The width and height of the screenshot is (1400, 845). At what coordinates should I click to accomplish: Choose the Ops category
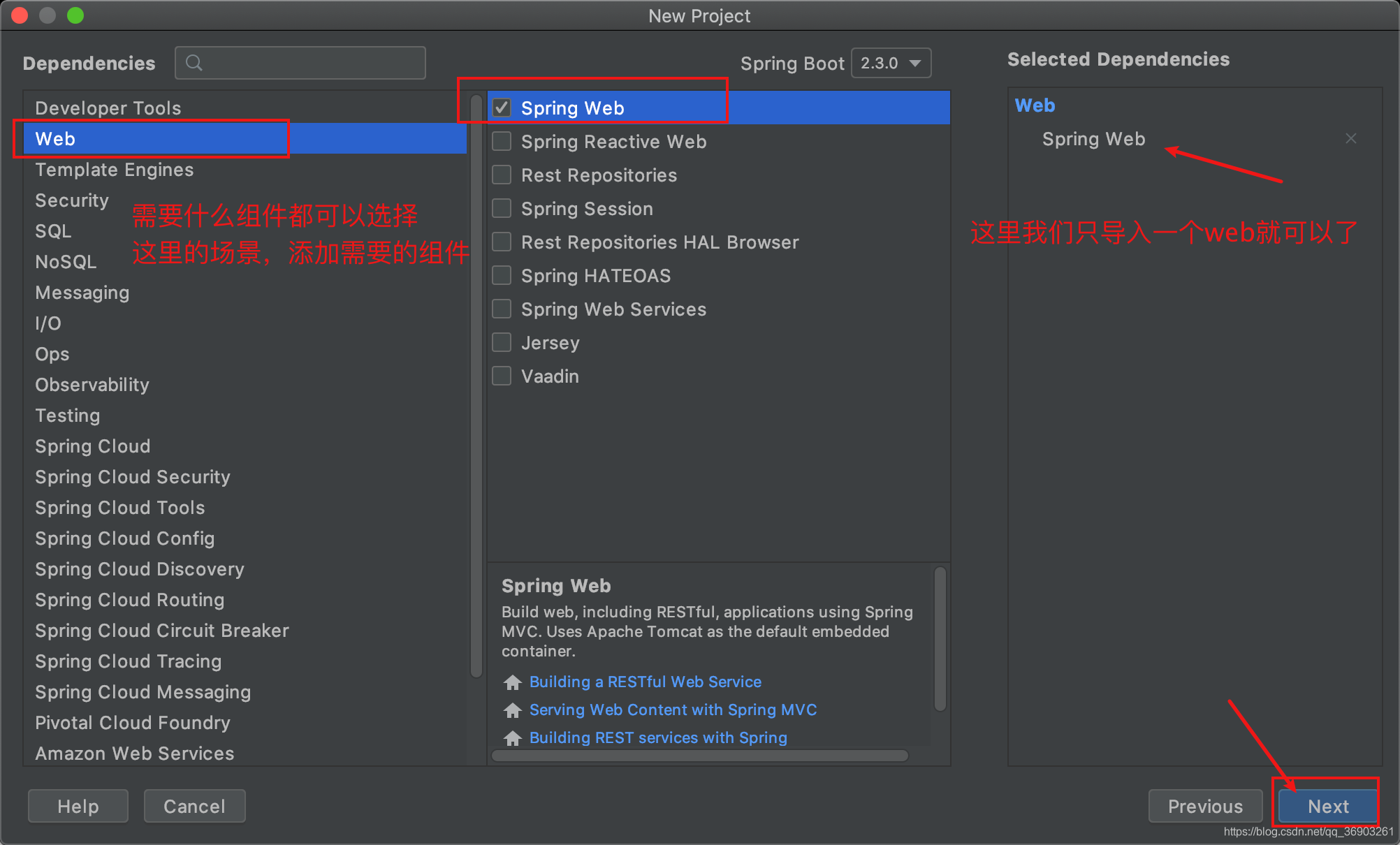pyautogui.click(x=245, y=353)
